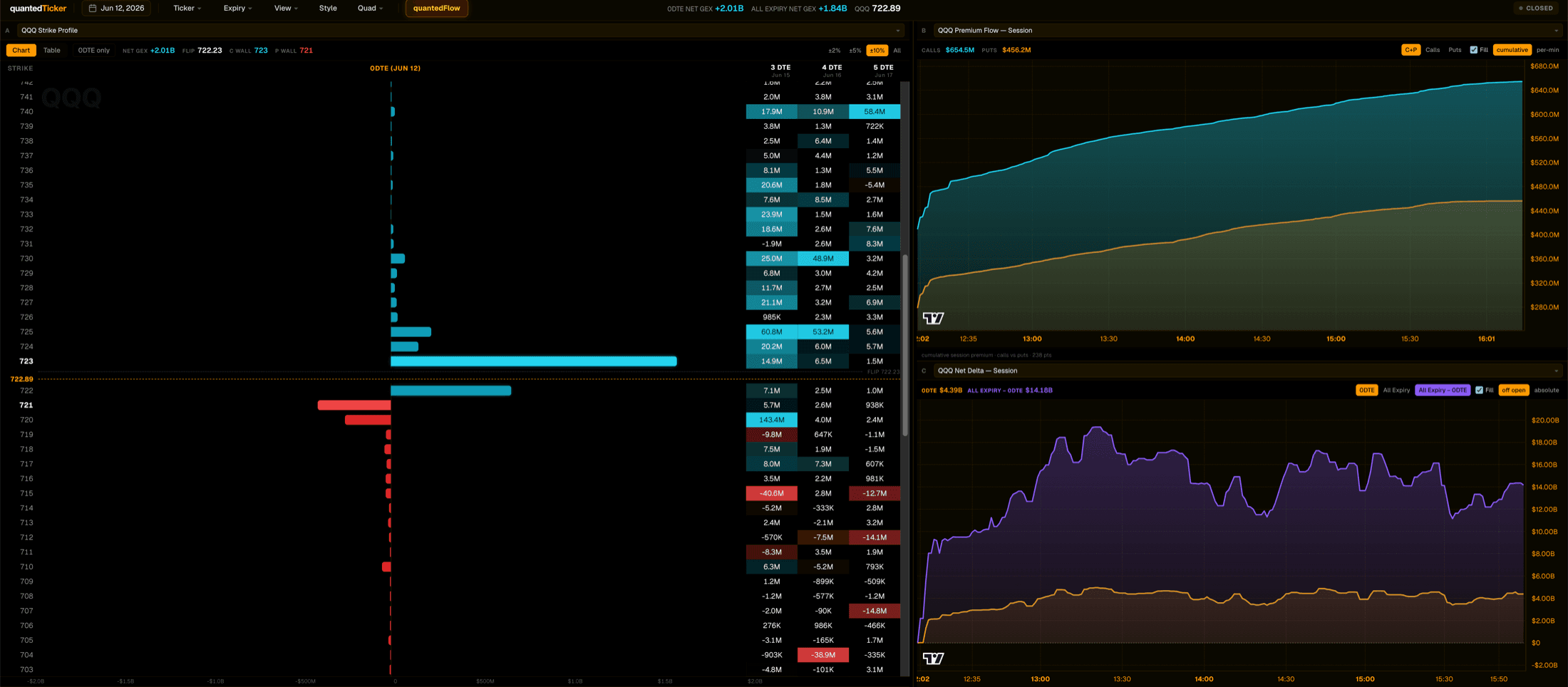This screenshot has height=687, width=1568.
Task: Click the ALL EXPIRY – 0DTE $14.18B value
Action: click(1038, 391)
